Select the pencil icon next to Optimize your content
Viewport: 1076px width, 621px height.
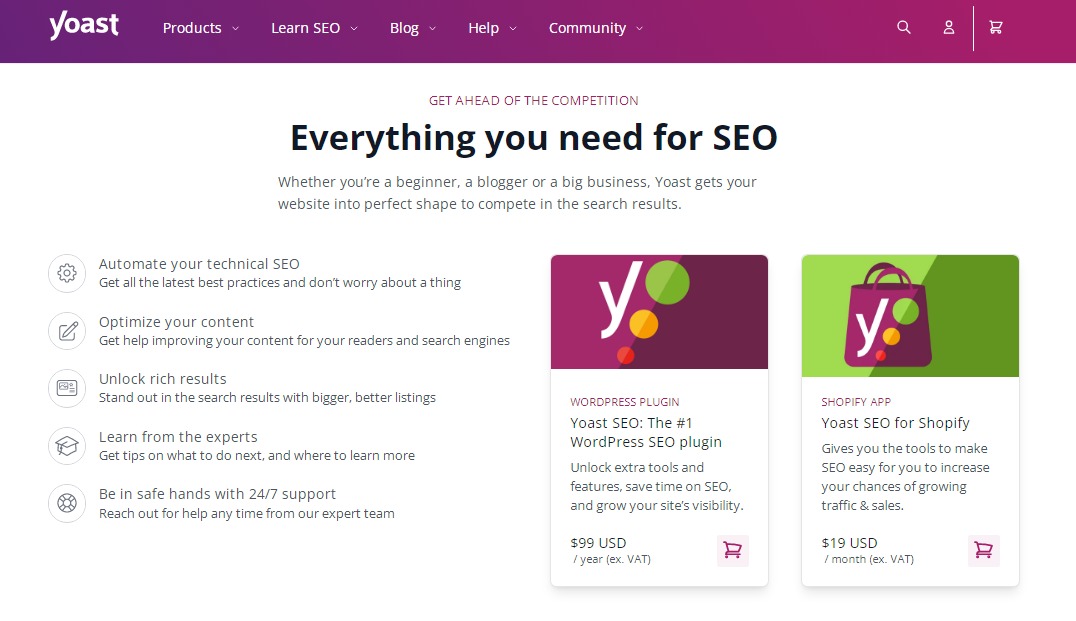click(66, 331)
